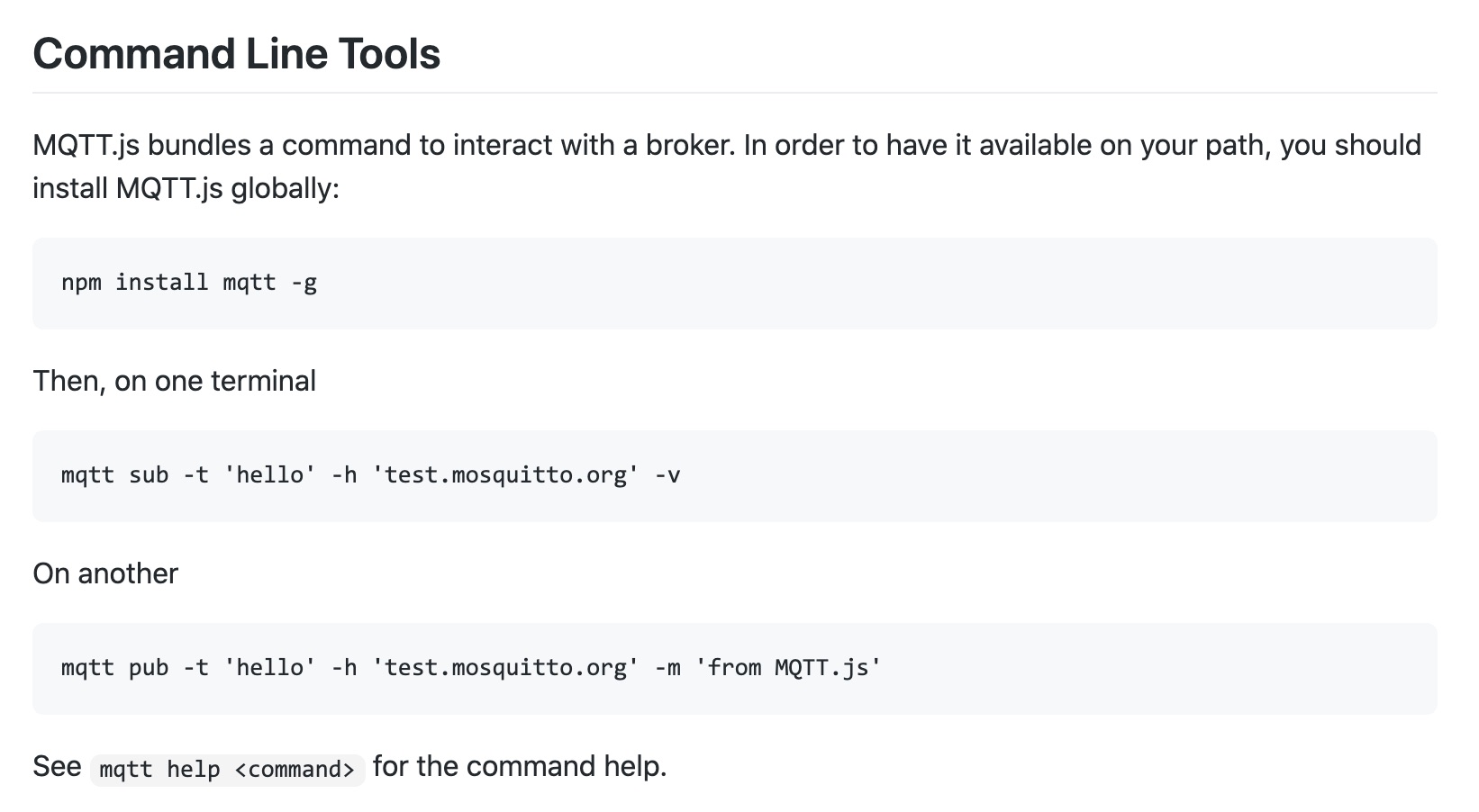This screenshot has width=1479, height=812.
Task: Click the inline mqtt help <command> code
Action: pyautogui.click(x=227, y=770)
